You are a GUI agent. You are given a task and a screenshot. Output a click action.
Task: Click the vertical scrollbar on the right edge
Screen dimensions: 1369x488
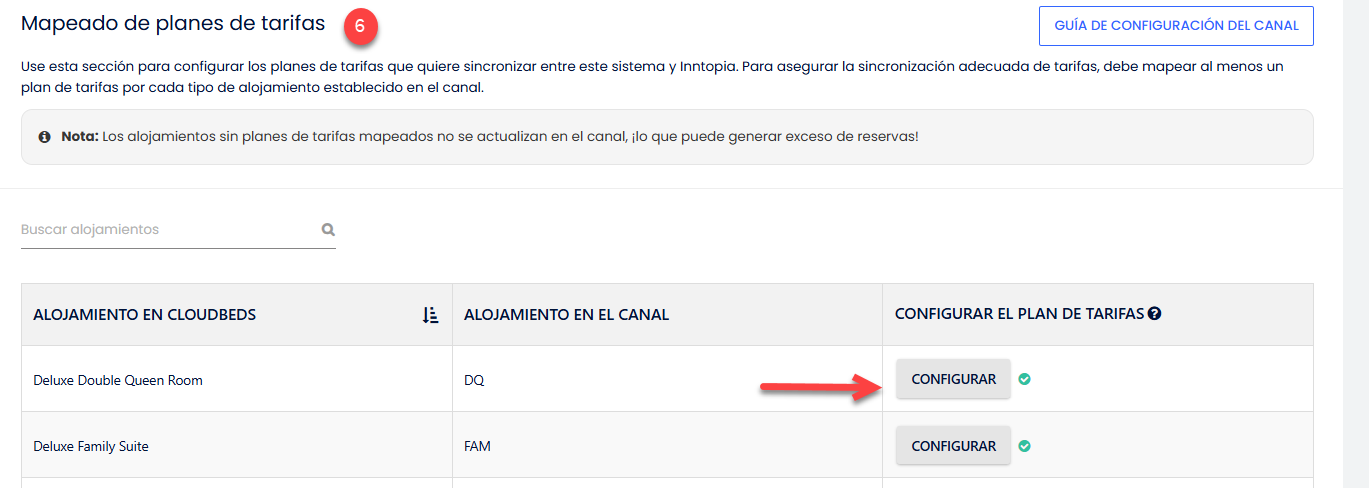1355,244
